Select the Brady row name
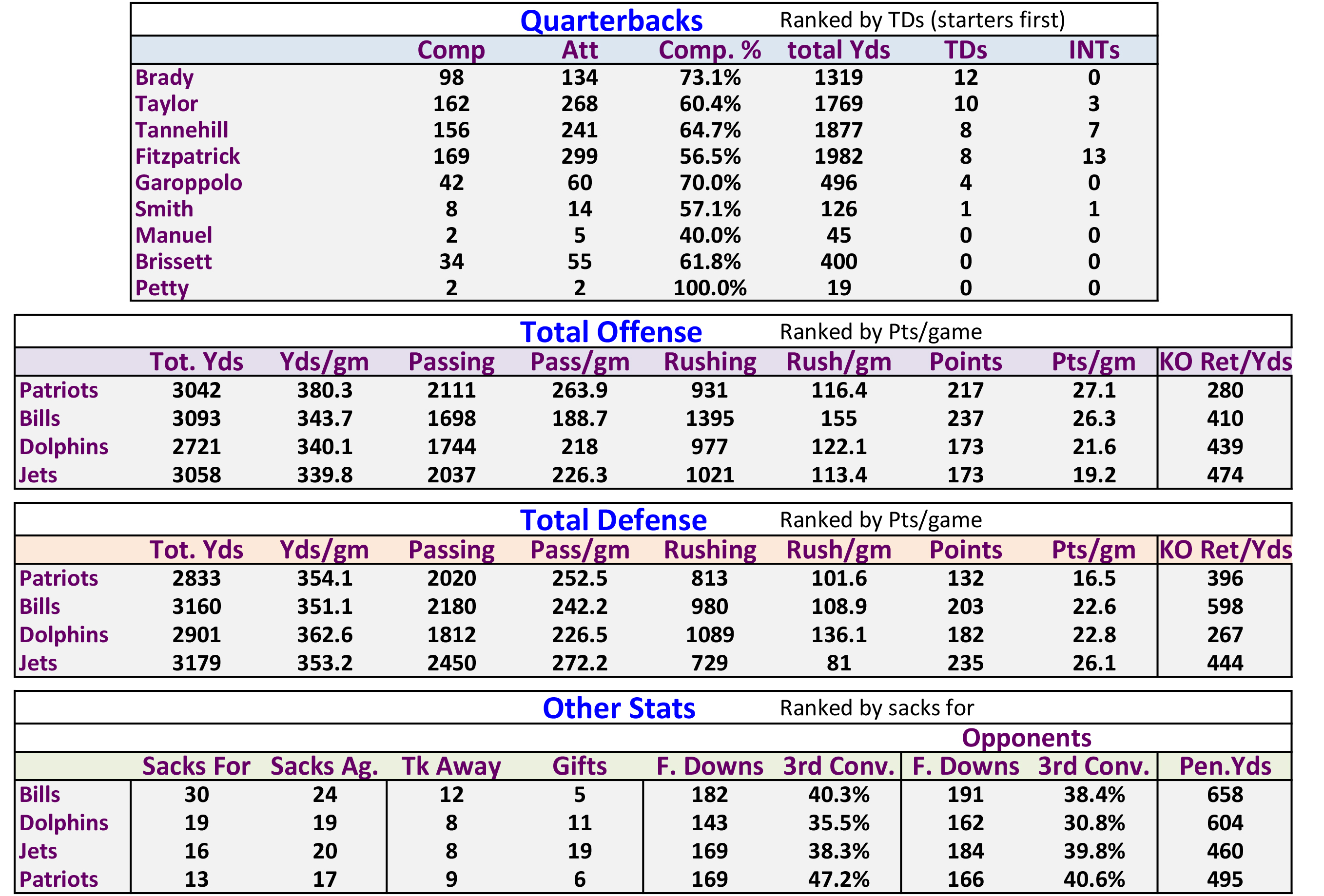Screen dimensions: 1324x896 click(164, 77)
